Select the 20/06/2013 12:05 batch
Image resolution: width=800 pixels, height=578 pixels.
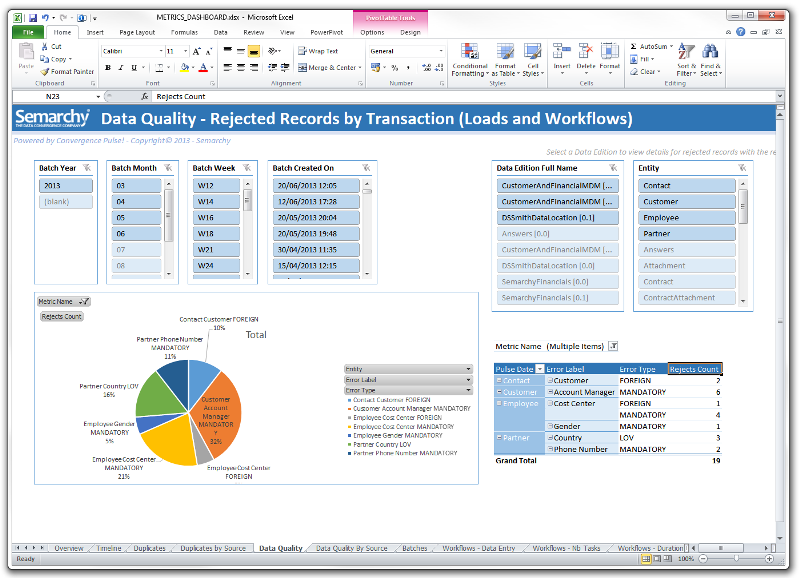click(x=316, y=186)
